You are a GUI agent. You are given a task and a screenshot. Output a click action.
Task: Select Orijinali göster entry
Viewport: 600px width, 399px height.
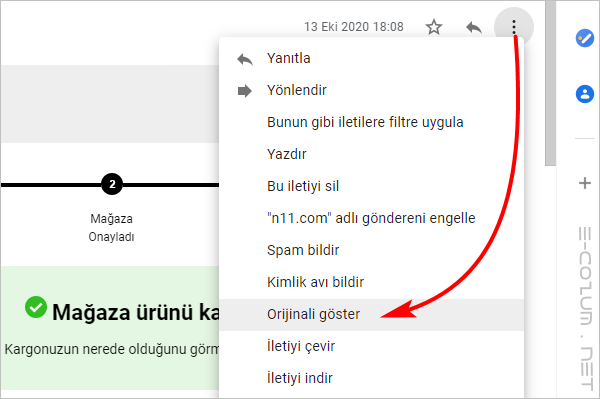(x=371, y=314)
